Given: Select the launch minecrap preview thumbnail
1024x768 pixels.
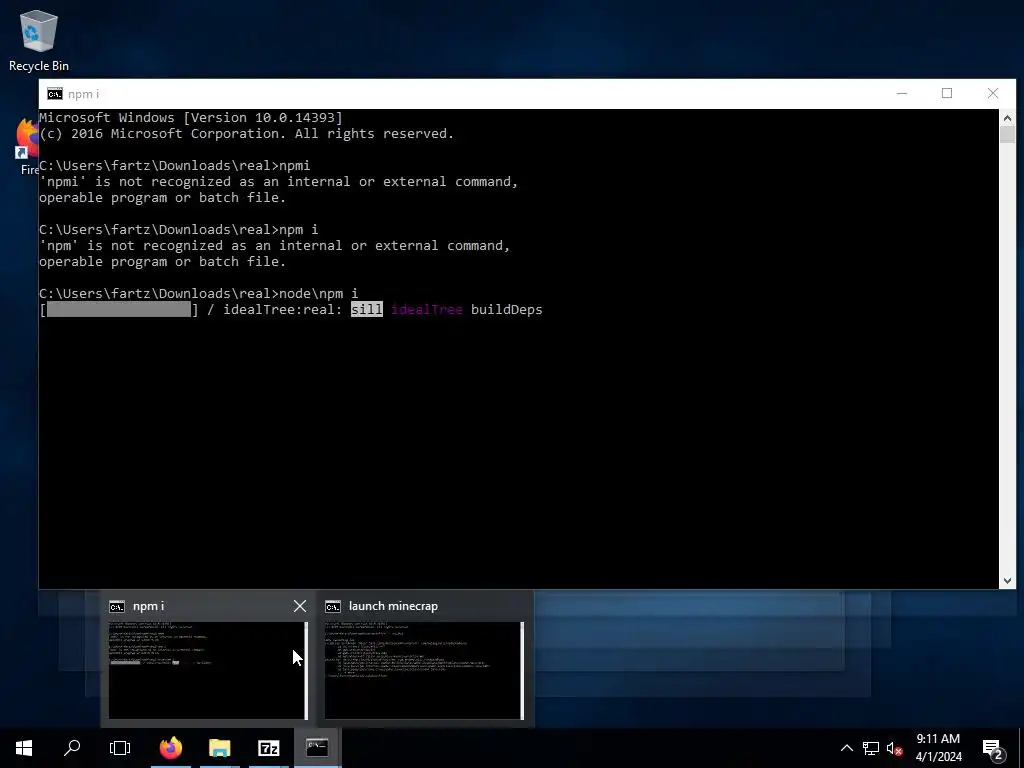Looking at the screenshot, I should click(424, 670).
